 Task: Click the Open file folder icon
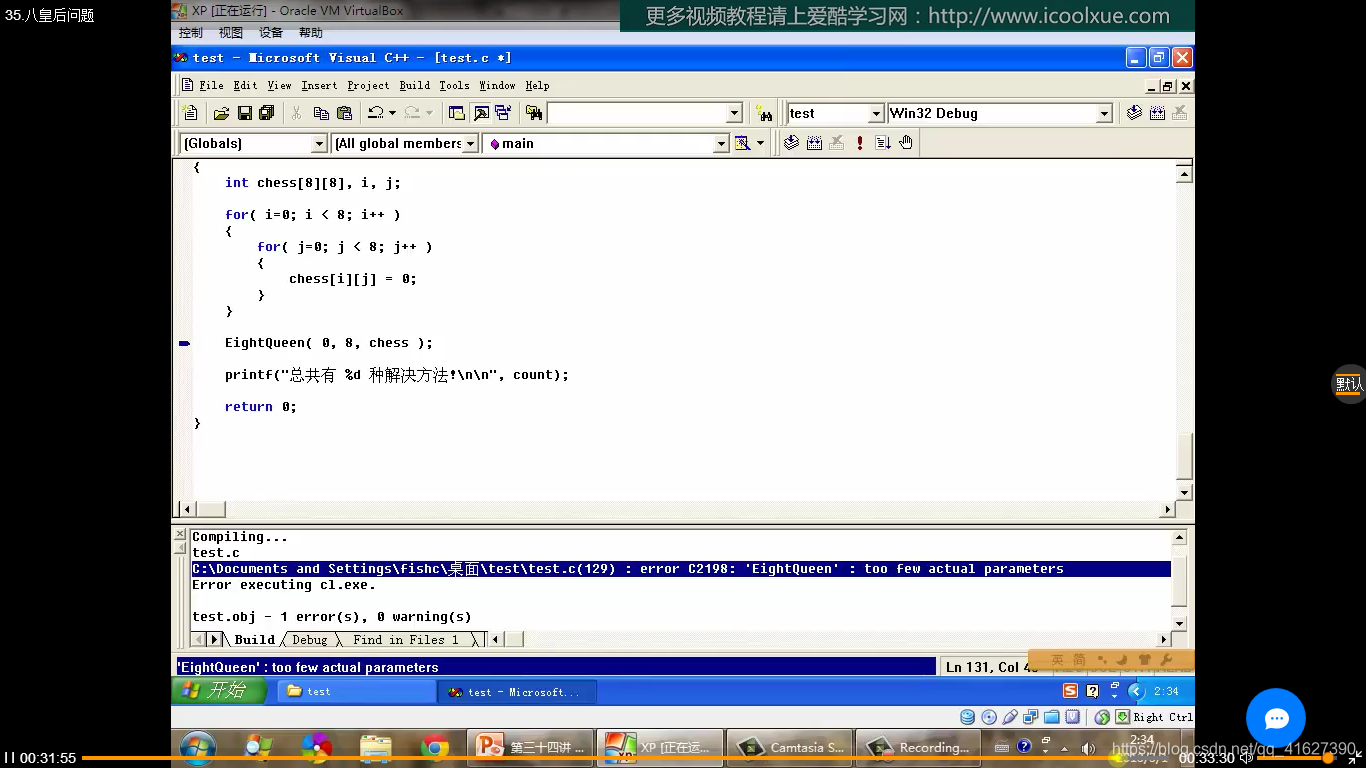(222, 113)
